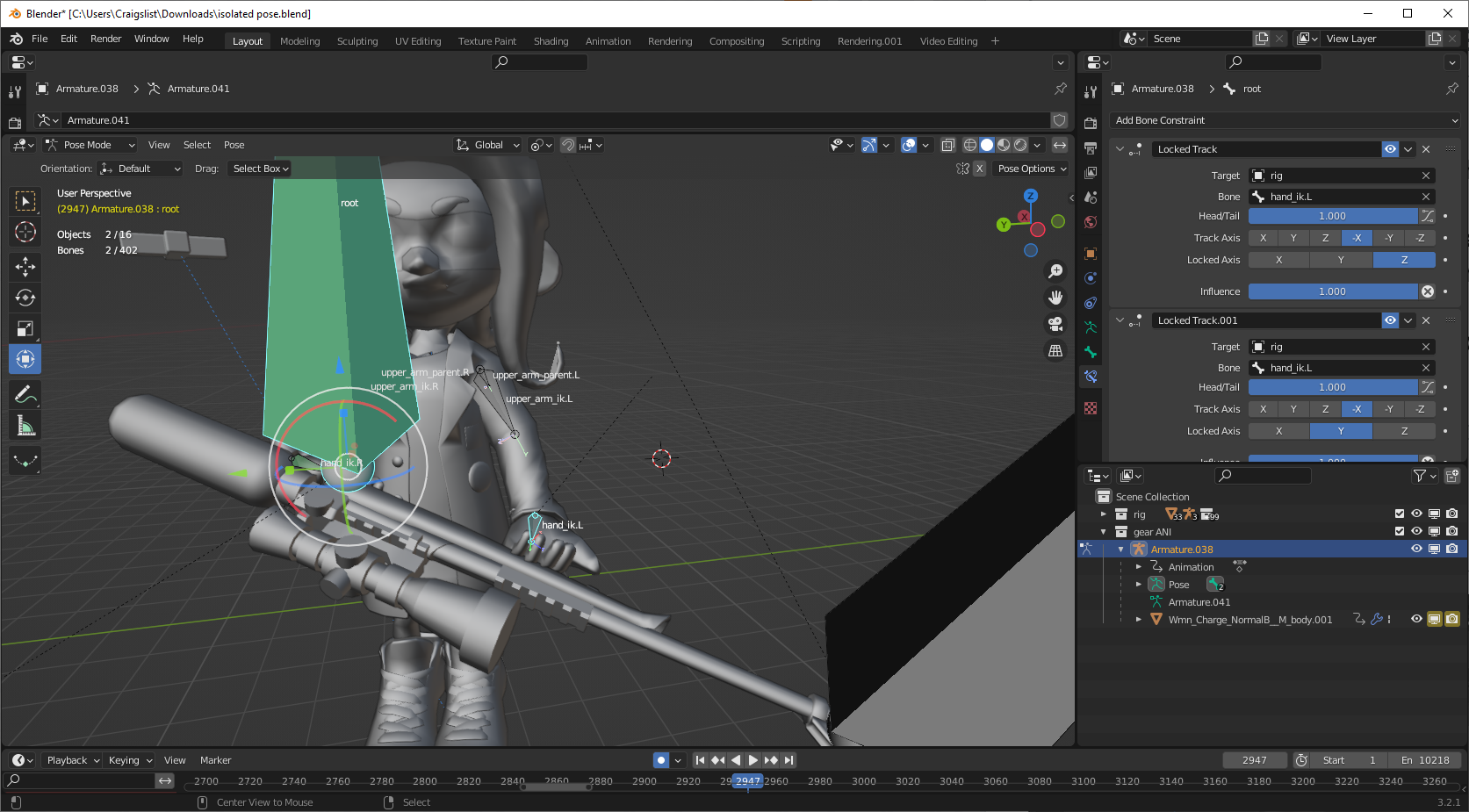1469x812 pixels.
Task: Activate the Move tool
Action: (25, 266)
